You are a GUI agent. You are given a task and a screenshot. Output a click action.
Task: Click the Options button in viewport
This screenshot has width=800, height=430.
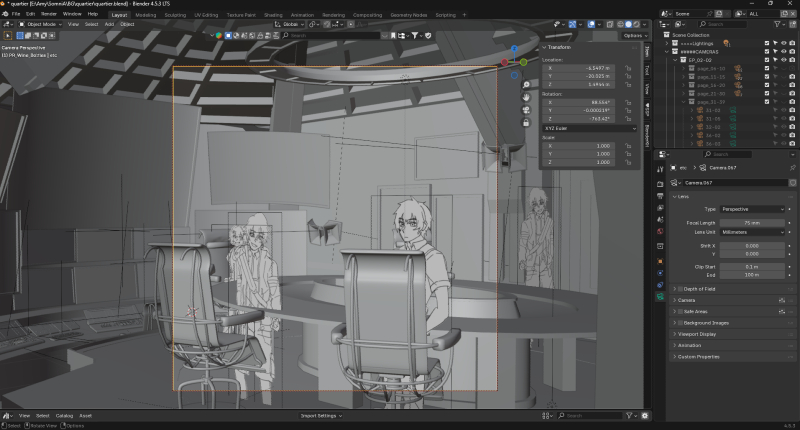[632, 35]
